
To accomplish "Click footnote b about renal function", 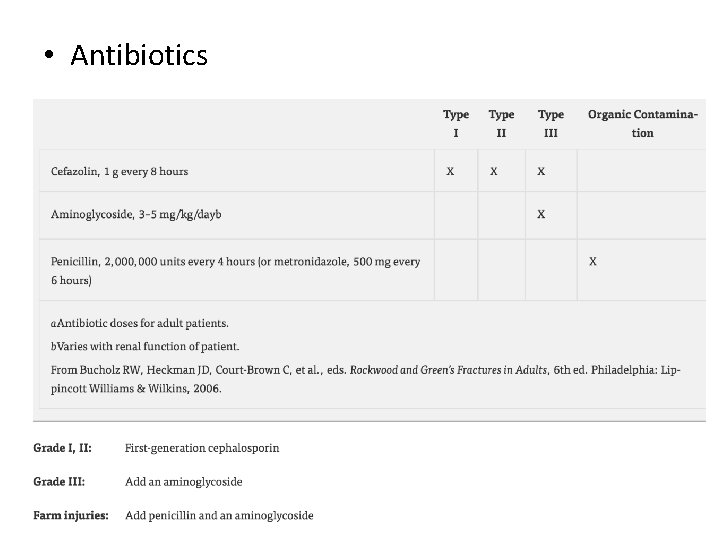I will pos(145,346).
